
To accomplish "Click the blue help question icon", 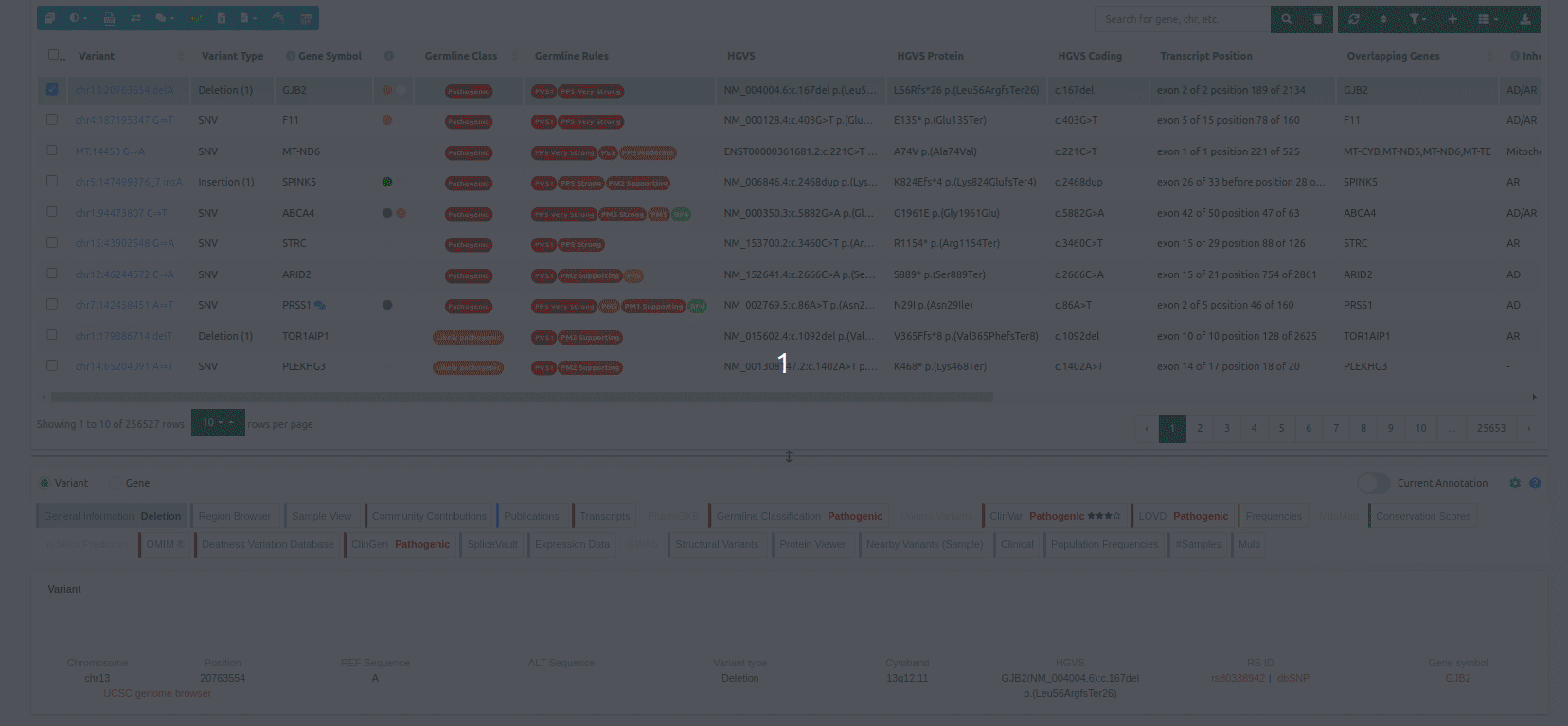I will click(x=1535, y=483).
